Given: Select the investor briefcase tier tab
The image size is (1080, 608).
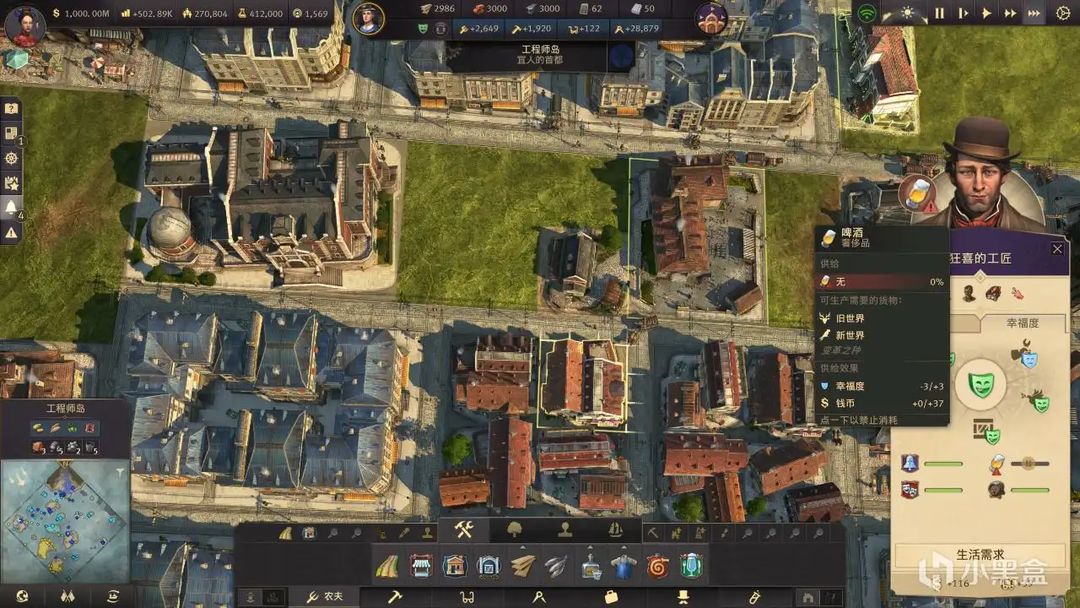Looking at the screenshot, I should tap(611, 597).
